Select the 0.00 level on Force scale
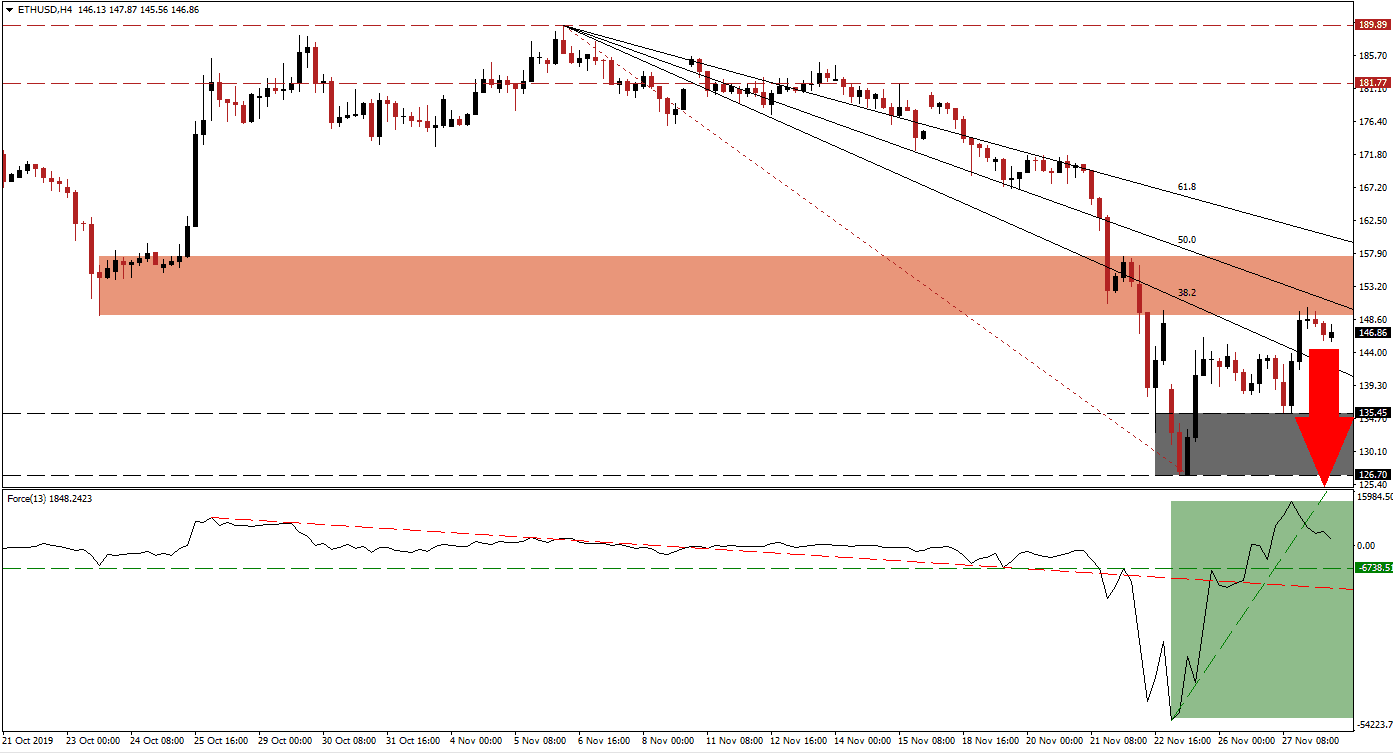Viewport: 1393px width, 753px height. pos(1365,546)
